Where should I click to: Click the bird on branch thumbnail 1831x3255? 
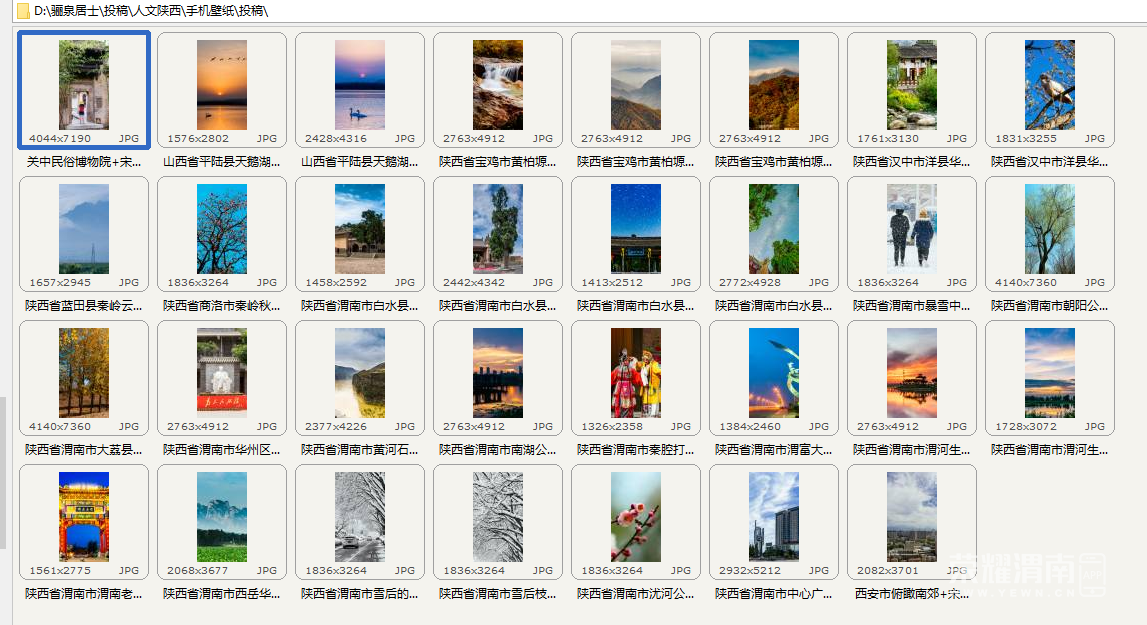click(x=1050, y=85)
